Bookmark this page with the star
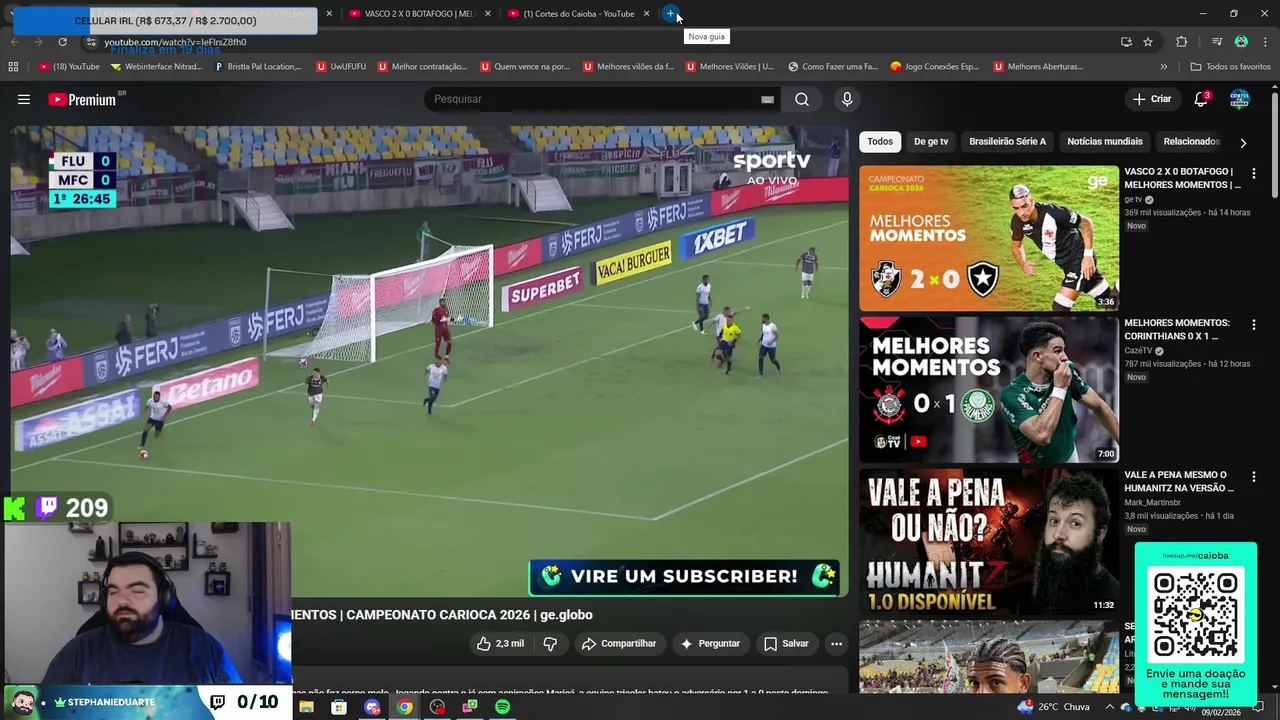This screenshot has width=1280, height=720. [x=1148, y=42]
